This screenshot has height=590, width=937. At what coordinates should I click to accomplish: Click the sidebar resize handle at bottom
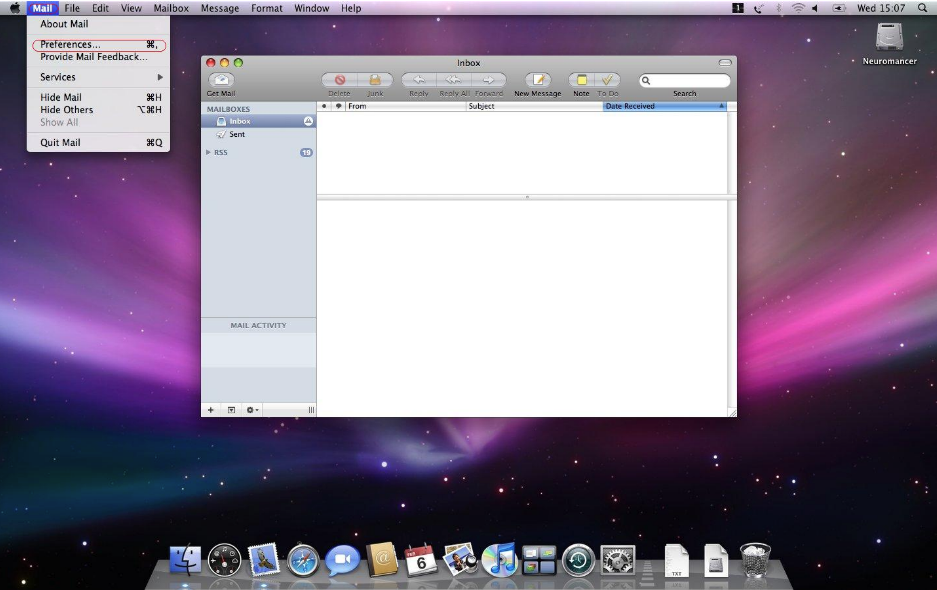(311, 410)
